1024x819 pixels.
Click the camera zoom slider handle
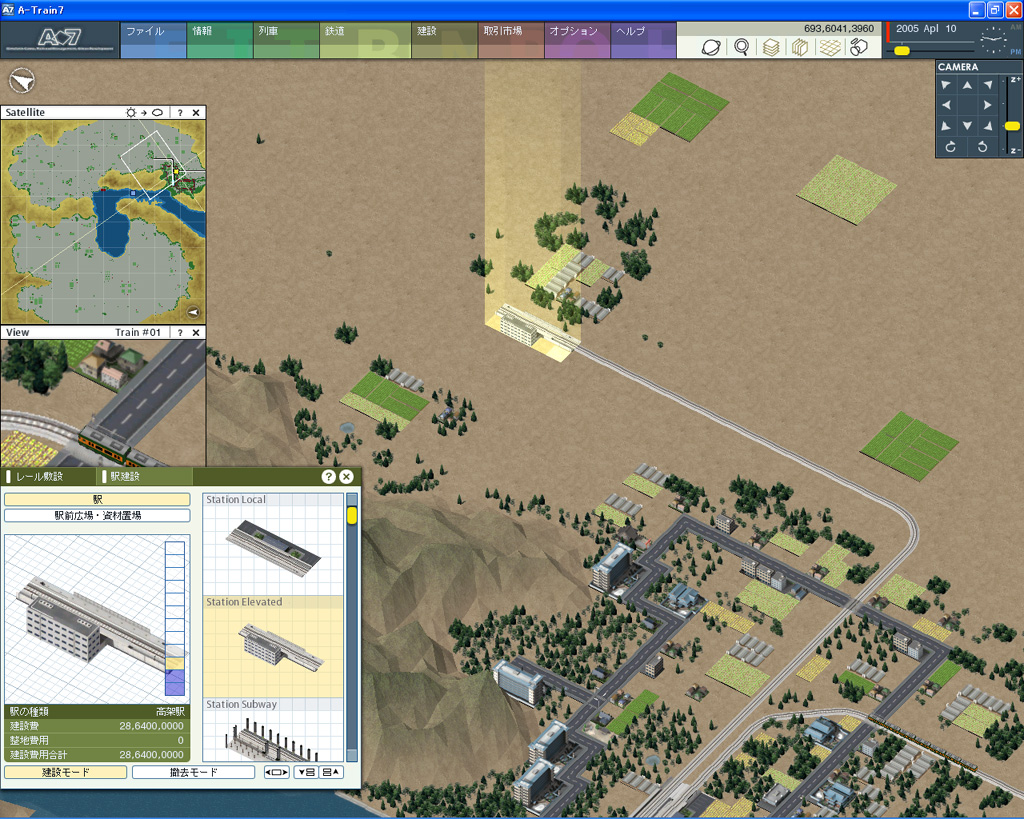pos(1012,126)
